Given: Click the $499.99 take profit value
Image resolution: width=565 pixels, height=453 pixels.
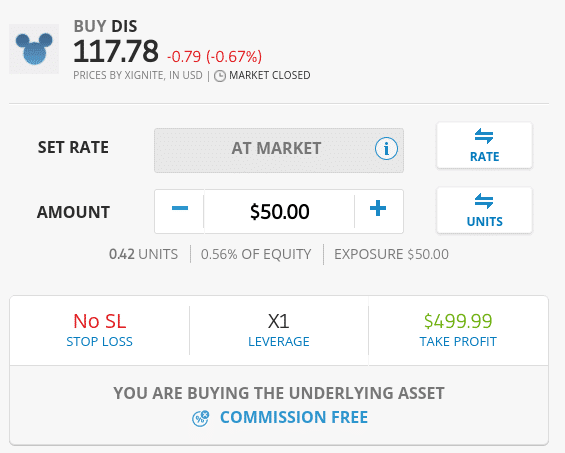Looking at the screenshot, I should click(x=458, y=321).
